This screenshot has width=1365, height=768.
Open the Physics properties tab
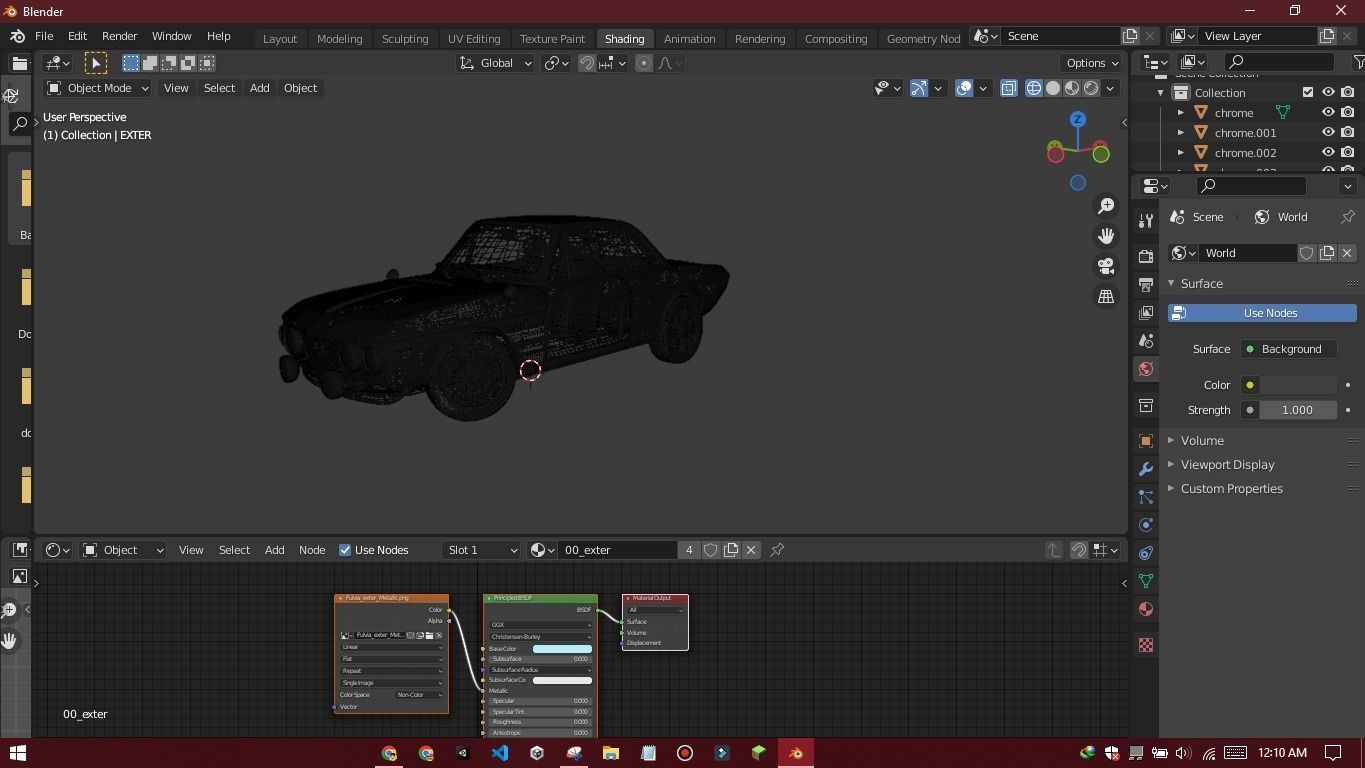click(x=1146, y=525)
